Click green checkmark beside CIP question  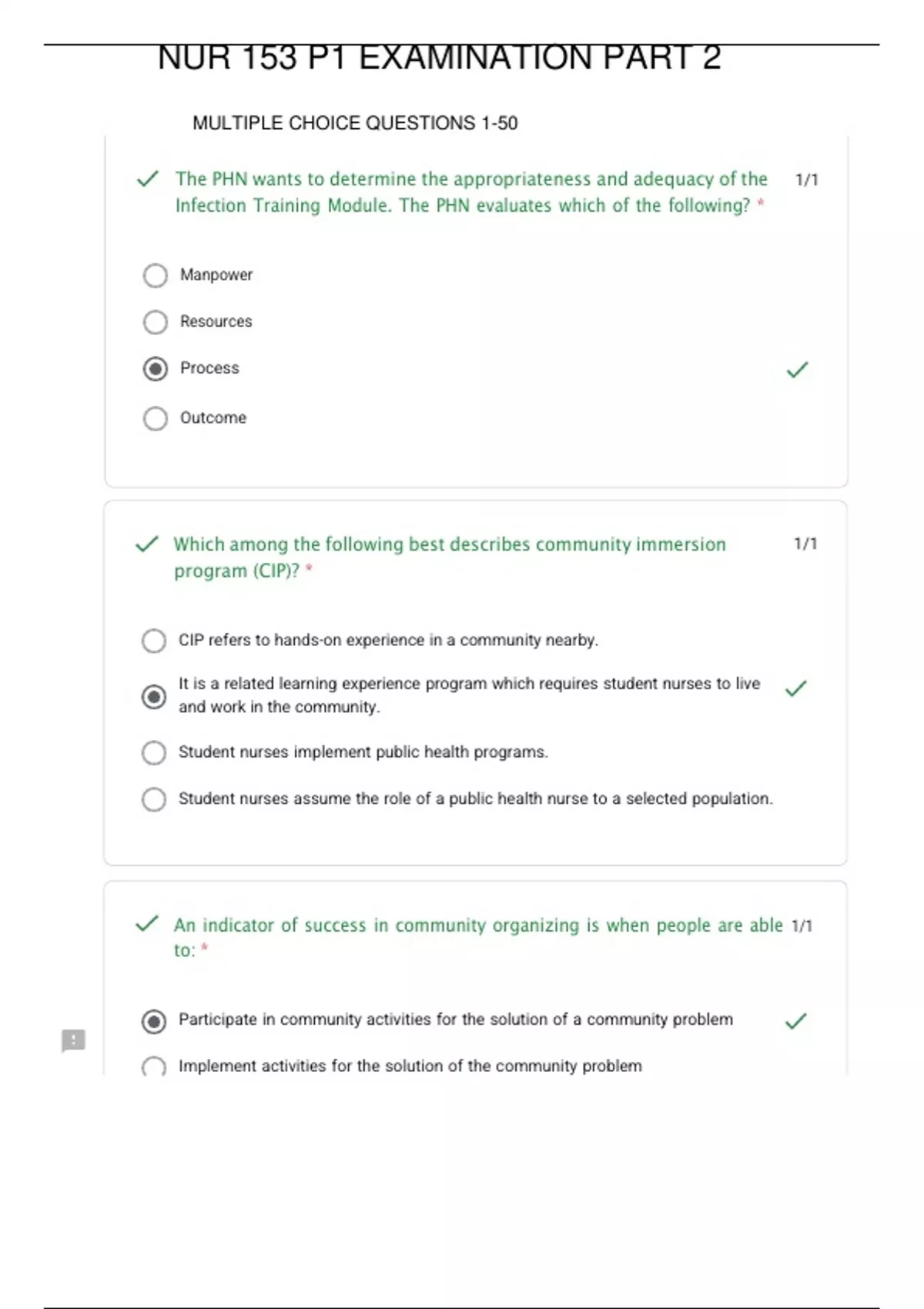146,544
